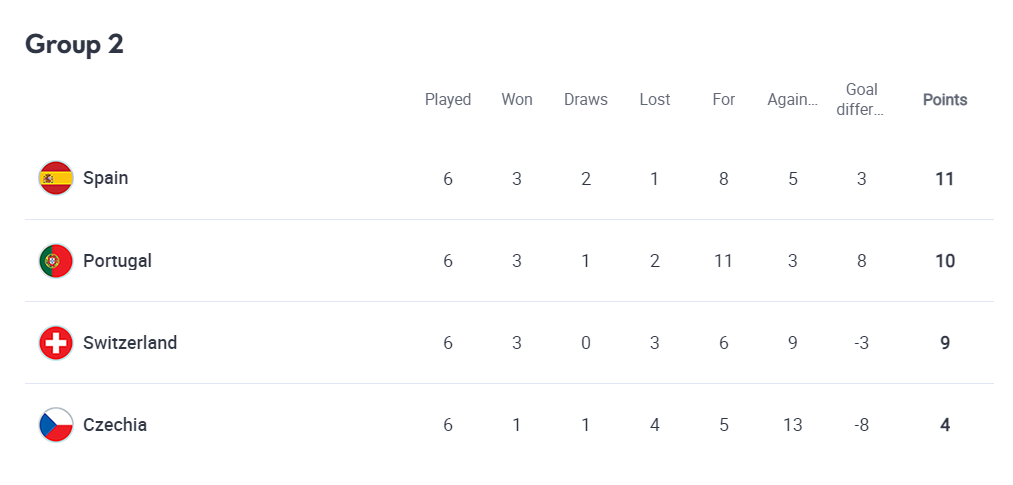This screenshot has width=1013, height=485.
Task: Click the Points column header
Action: (945, 100)
